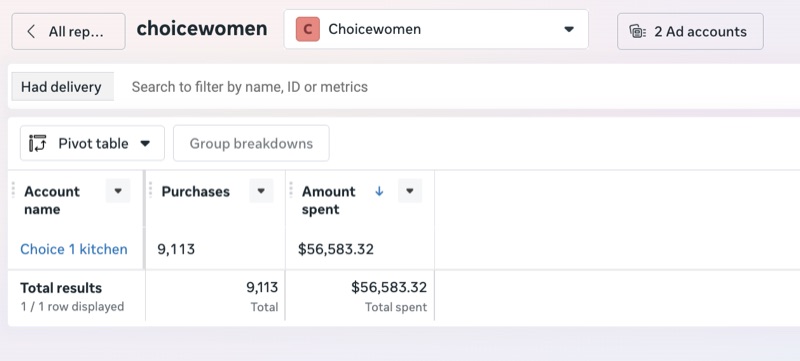This screenshot has height=361, width=800.
Task: Click the 1 / 1 row displayed text
Action: pos(72,306)
